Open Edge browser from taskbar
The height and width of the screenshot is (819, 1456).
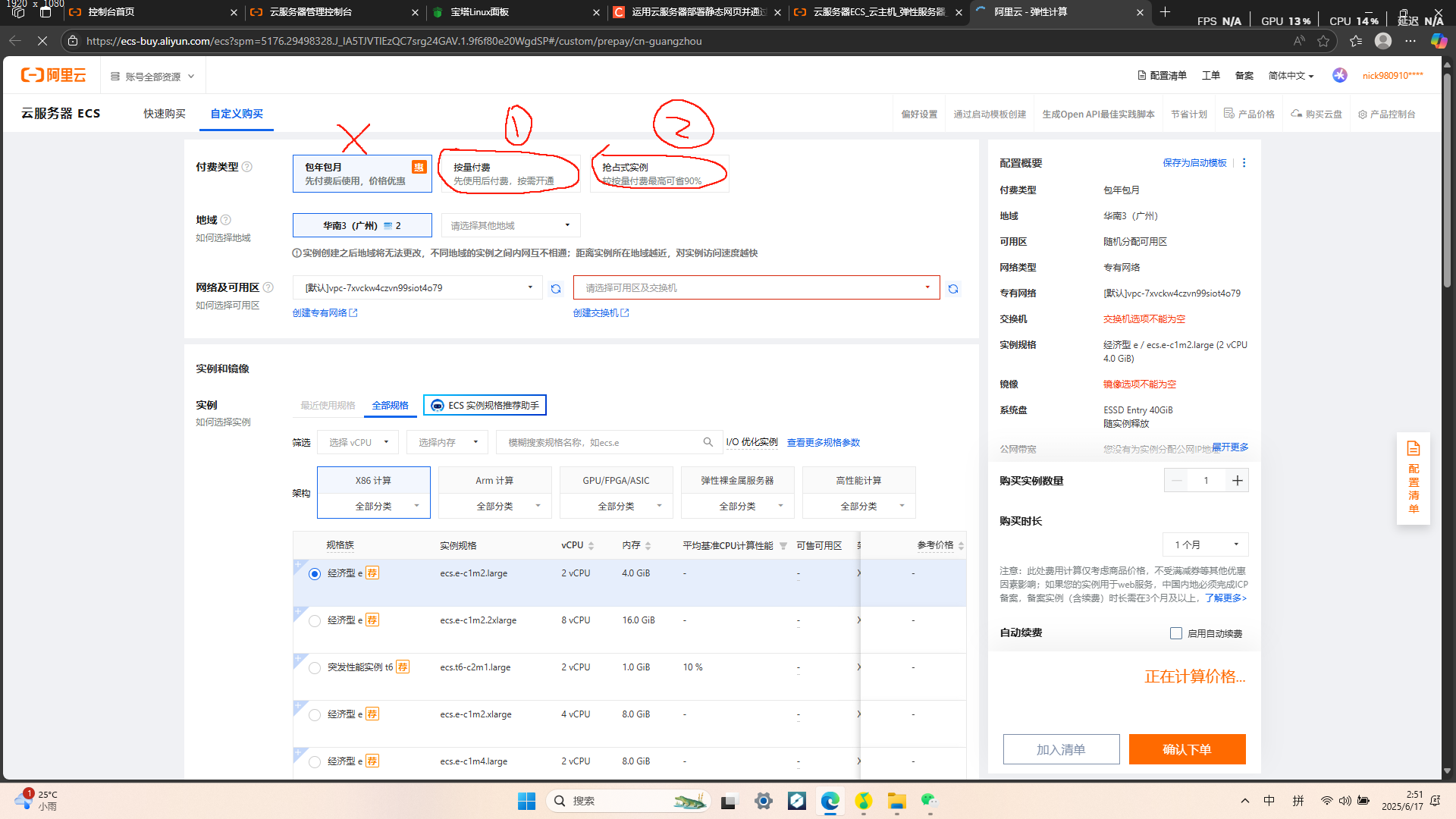point(830,801)
